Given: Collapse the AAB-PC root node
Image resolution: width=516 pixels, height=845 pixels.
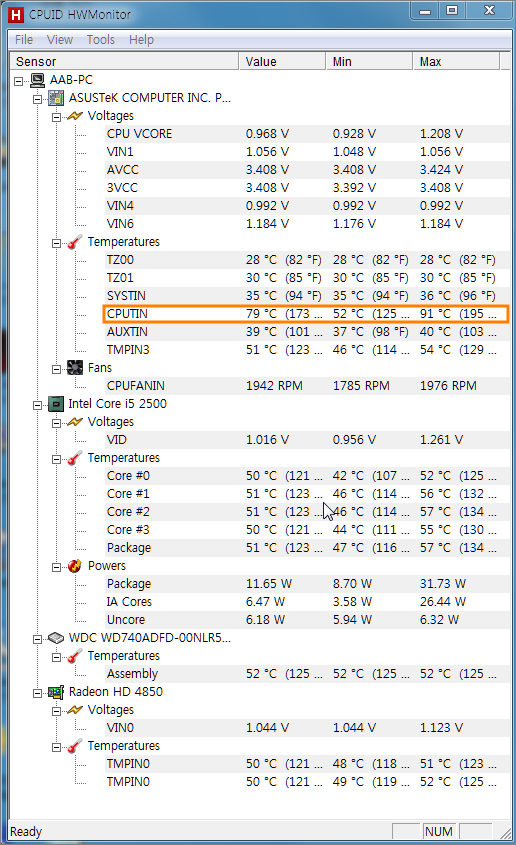Looking at the screenshot, I should coord(18,81).
